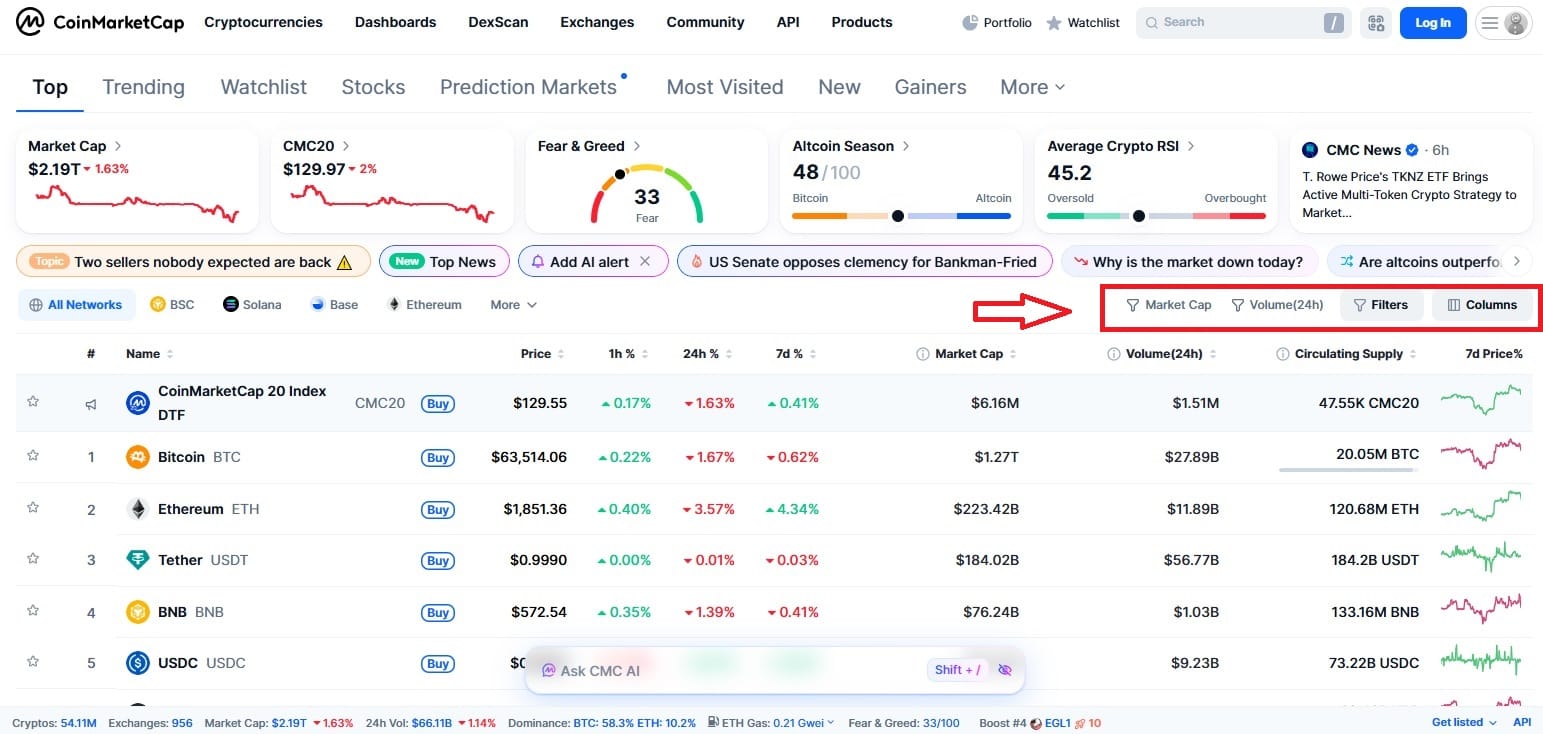This screenshot has height=734, width=1543.
Task: Click the Log In button
Action: tap(1433, 23)
